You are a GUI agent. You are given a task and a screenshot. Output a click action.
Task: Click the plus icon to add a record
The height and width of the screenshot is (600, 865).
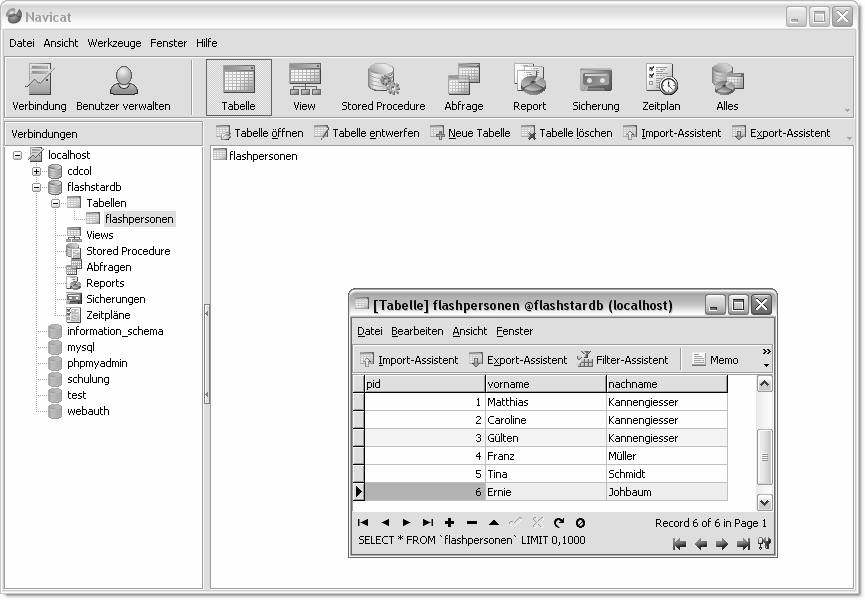click(449, 522)
